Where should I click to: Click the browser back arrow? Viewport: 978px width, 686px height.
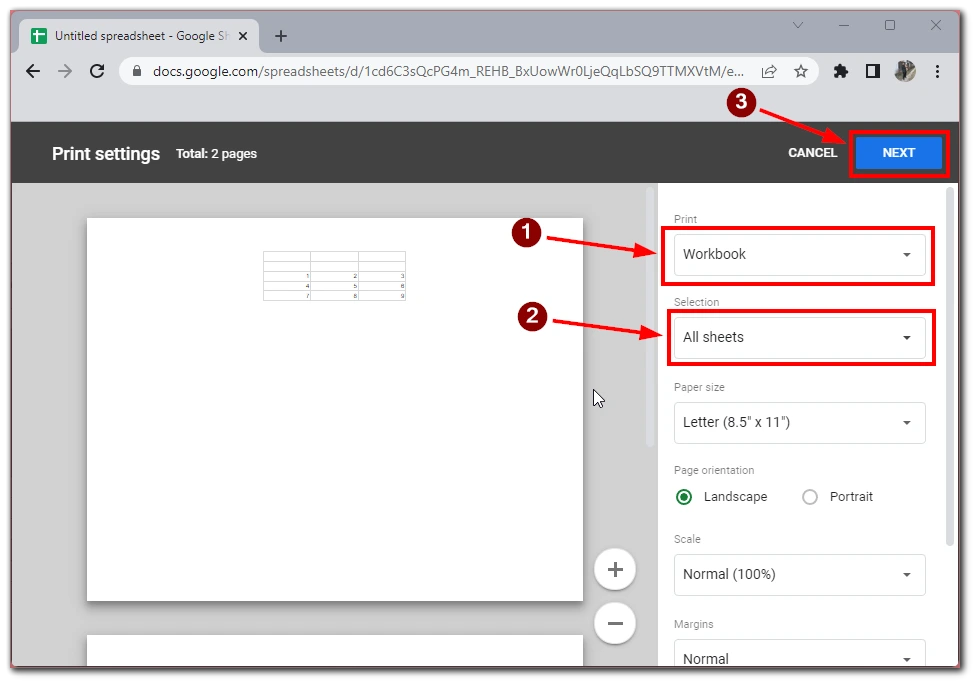tap(33, 71)
